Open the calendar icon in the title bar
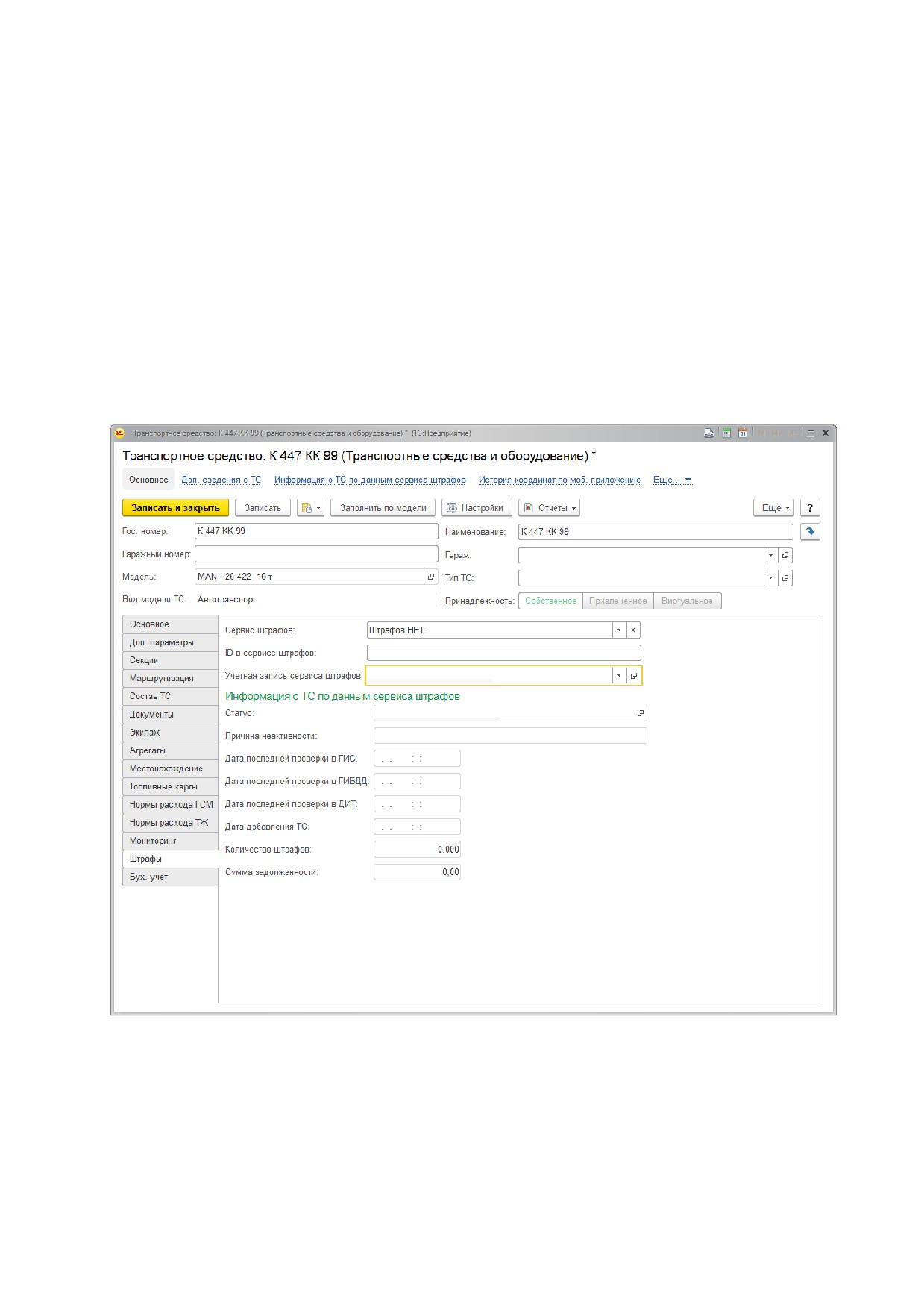Viewport: 924px width, 1307px height. (x=743, y=433)
